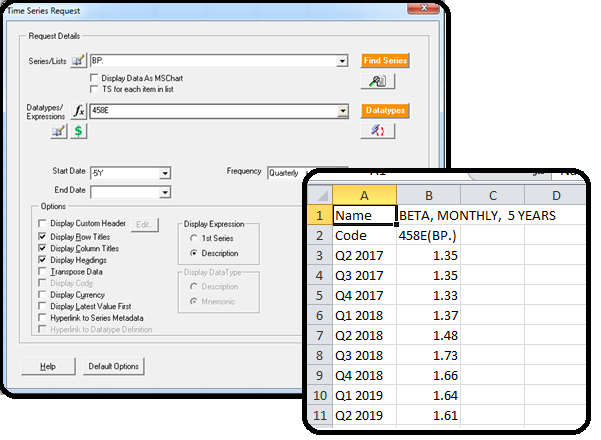
Task: Expand the End Date dropdown
Action: click(164, 191)
